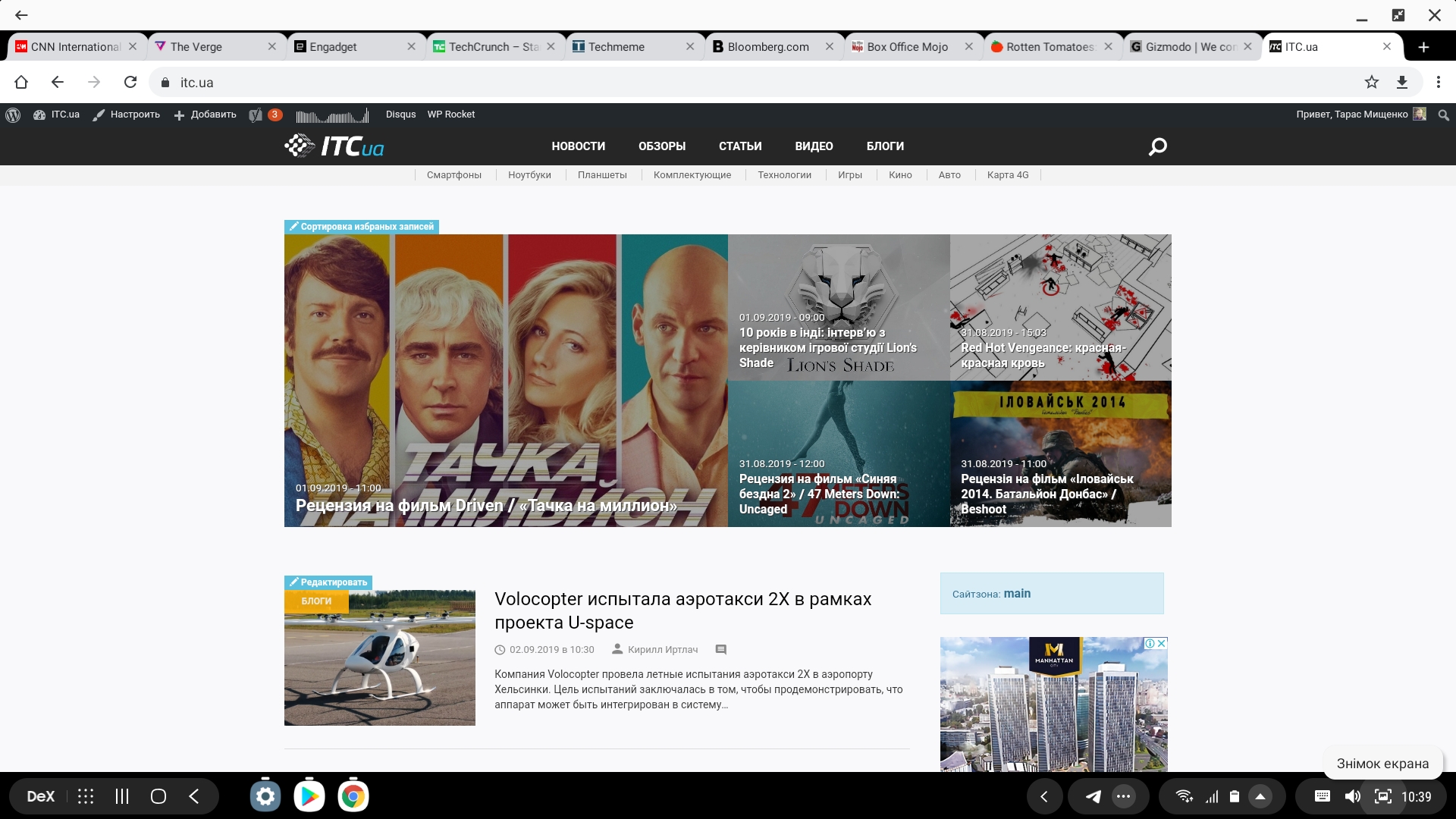Open the Yoast SEO icon with badge 3

coord(265,115)
